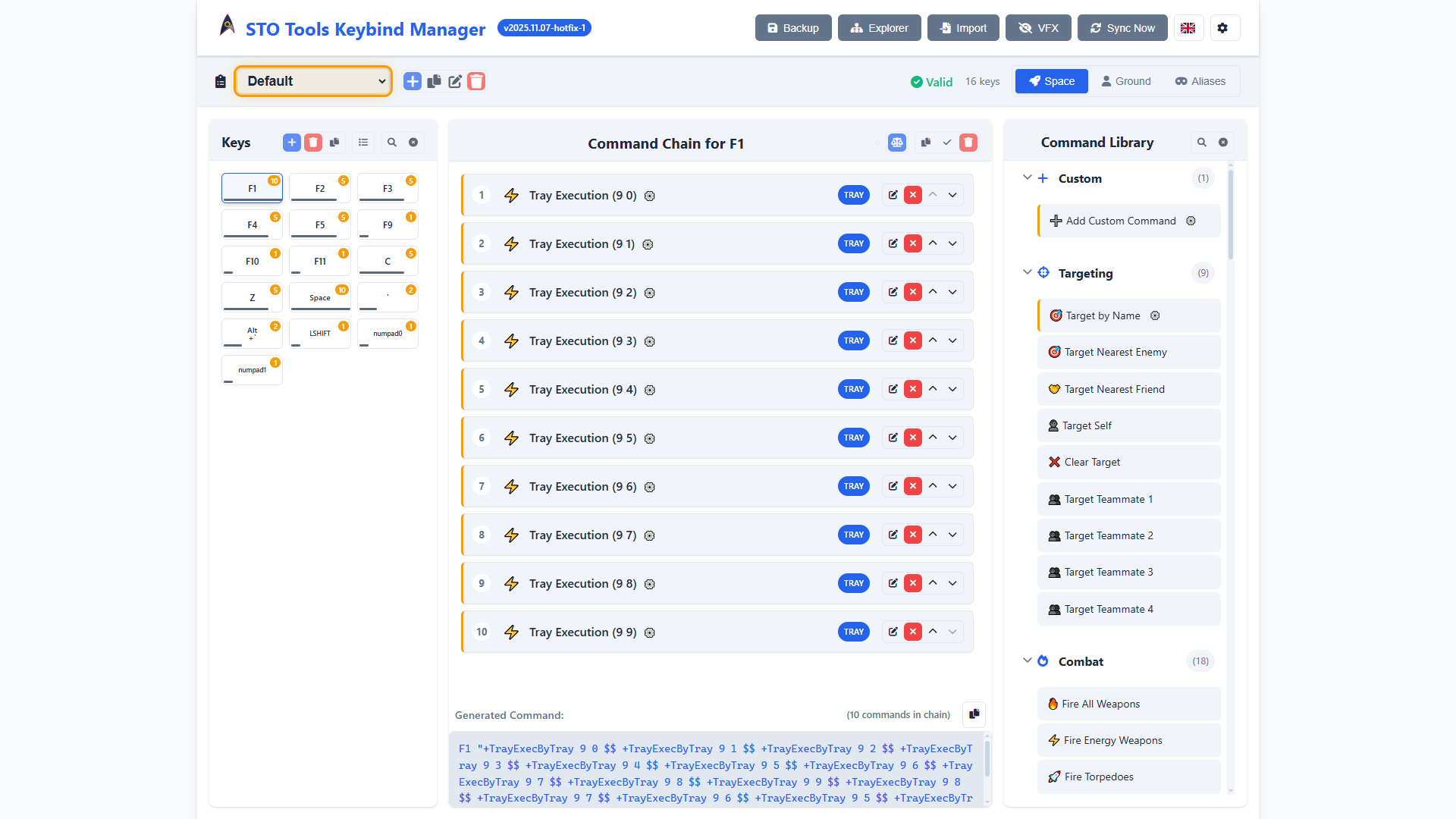Validate the chain with the checkmark toggle

click(946, 142)
